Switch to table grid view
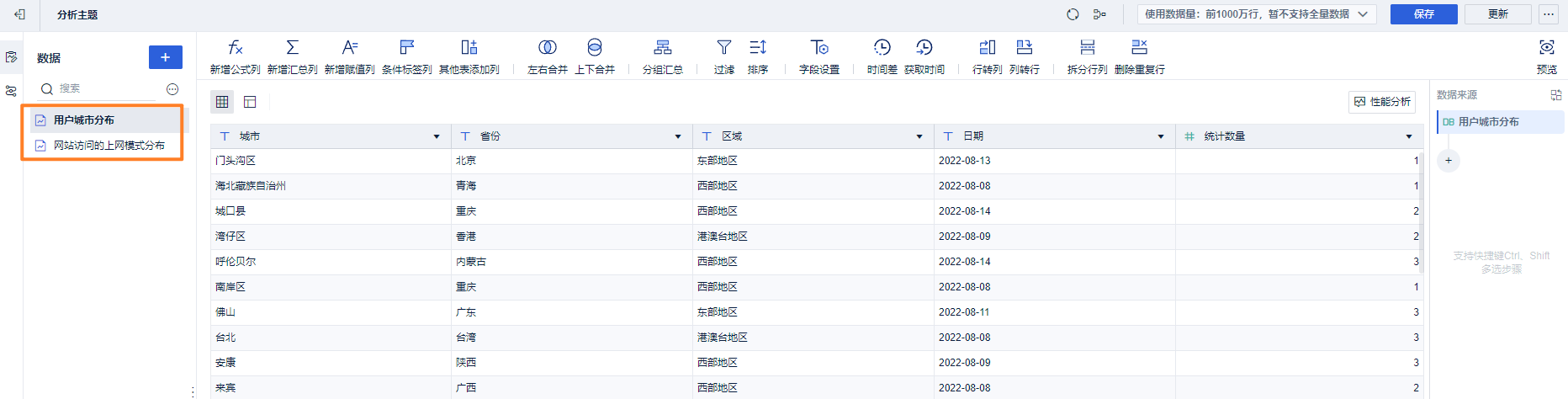The width and height of the screenshot is (1568, 399). click(x=222, y=102)
